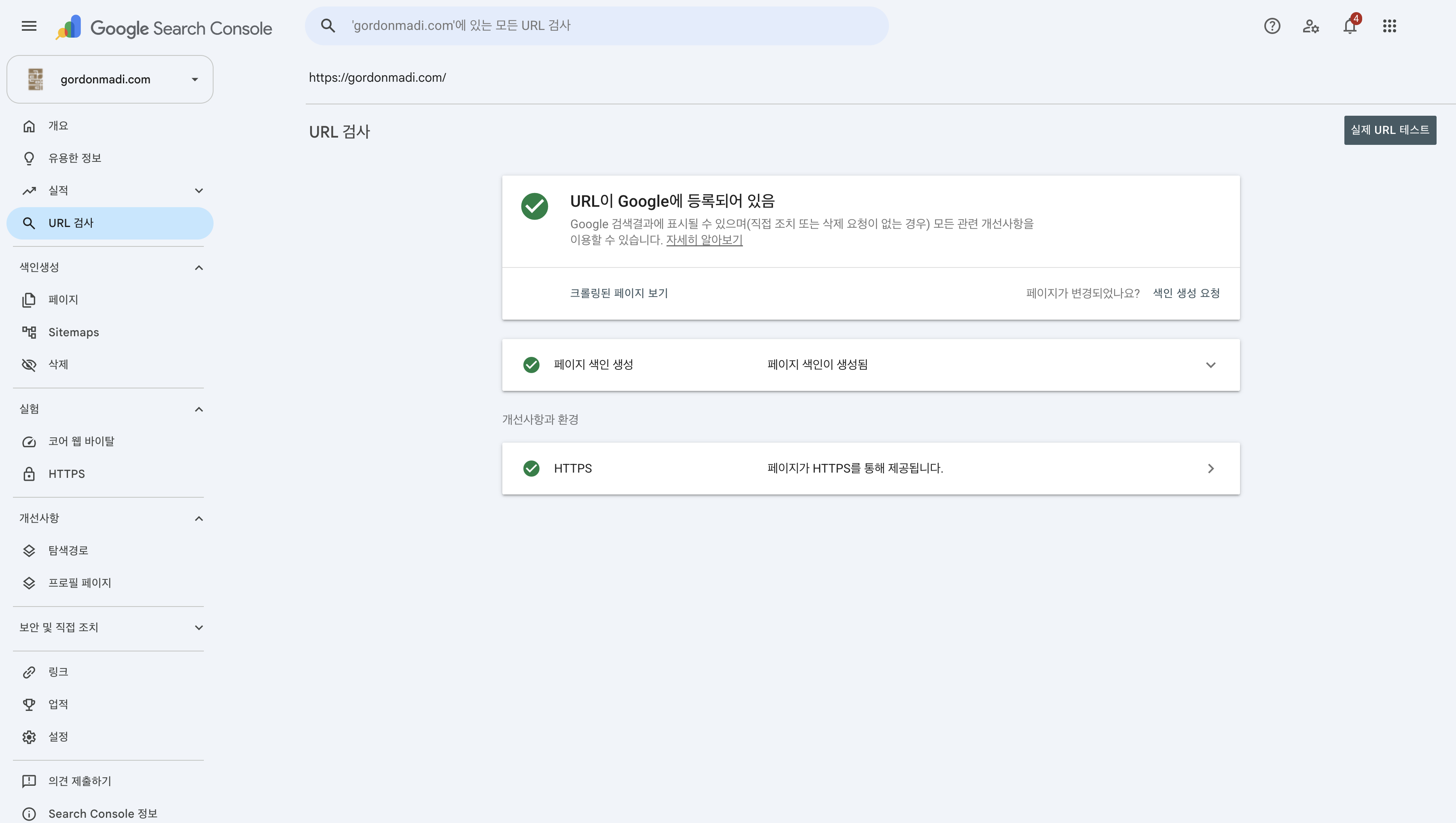Open the 탐색경로 breadcrumbs report
The width and height of the screenshot is (1456, 823).
pyautogui.click(x=110, y=550)
